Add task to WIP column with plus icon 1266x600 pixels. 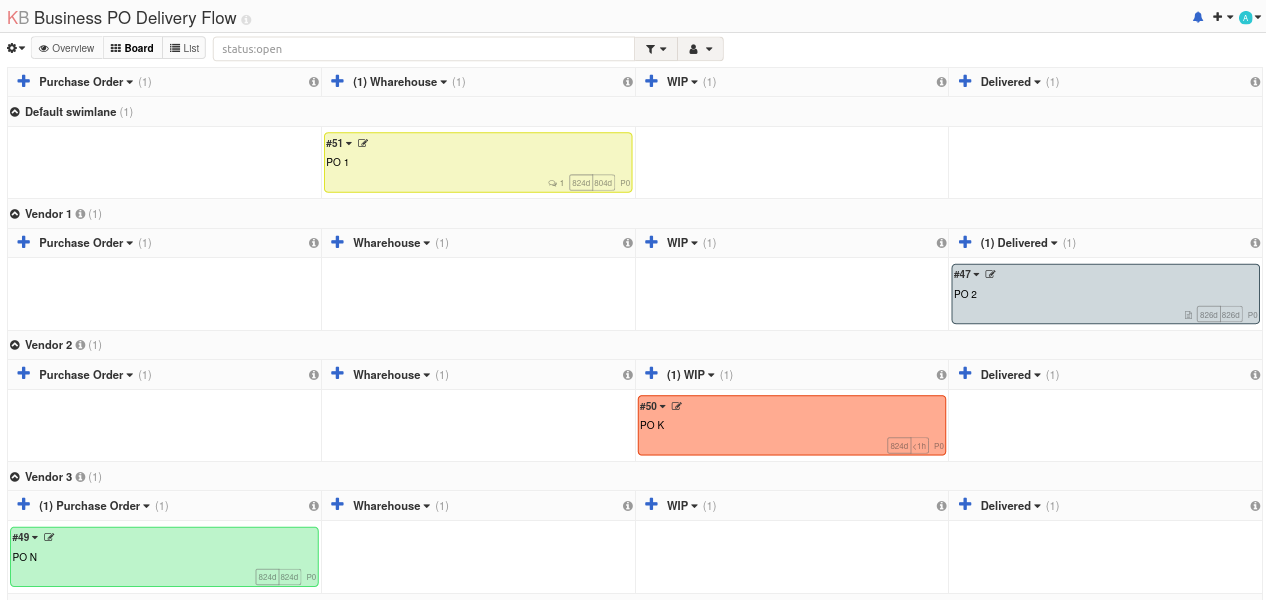coord(652,82)
